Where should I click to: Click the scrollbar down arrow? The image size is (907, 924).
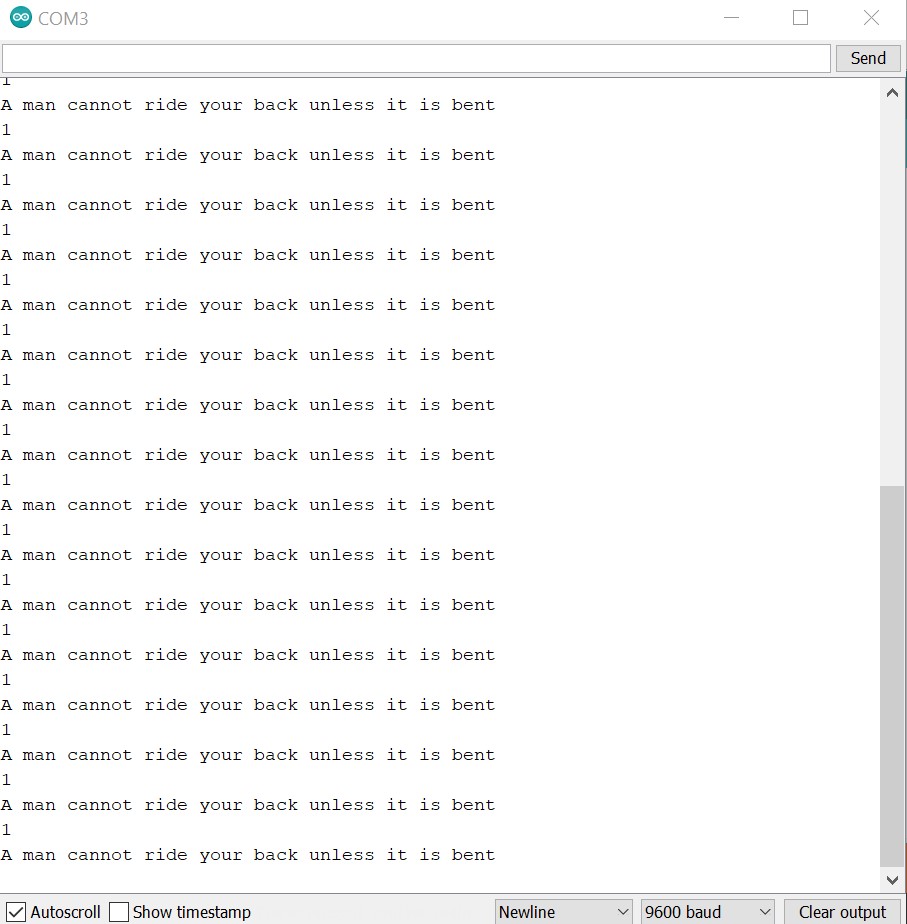click(892, 880)
